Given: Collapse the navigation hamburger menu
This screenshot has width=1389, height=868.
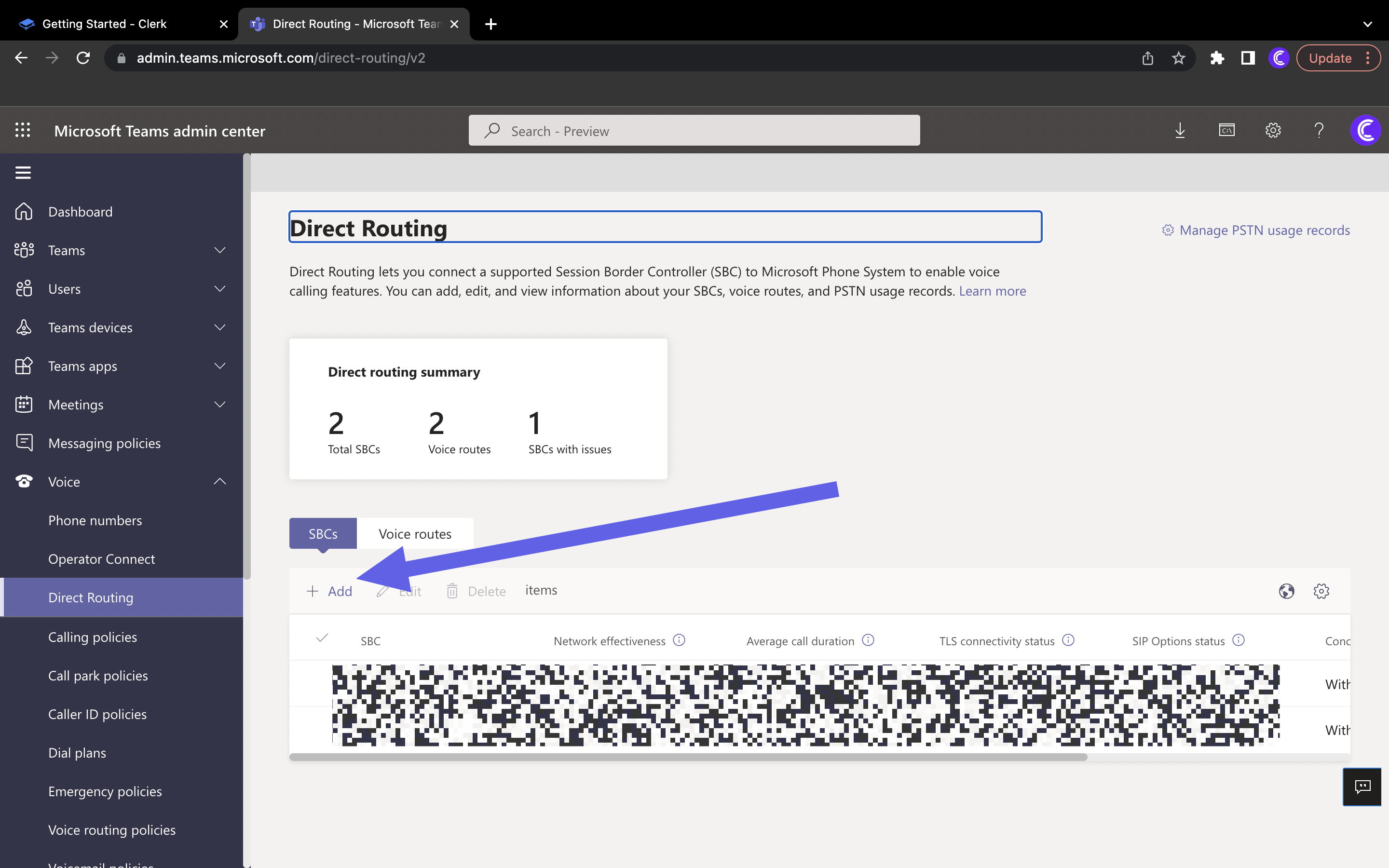Looking at the screenshot, I should [23, 172].
